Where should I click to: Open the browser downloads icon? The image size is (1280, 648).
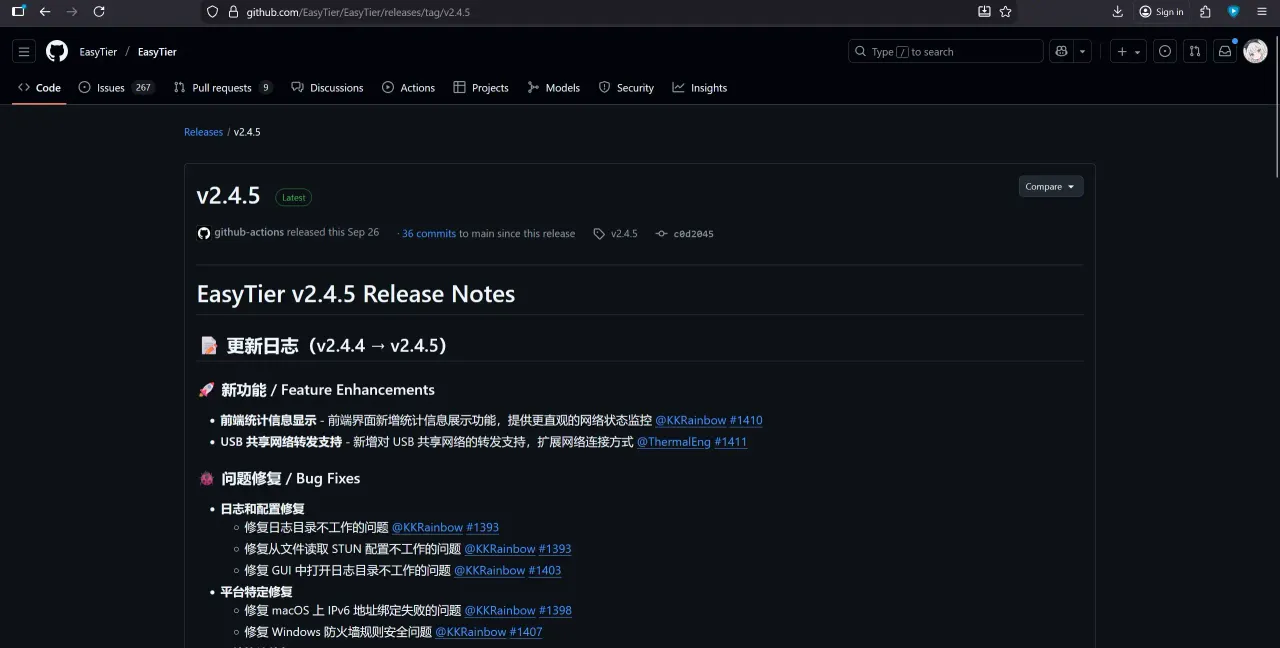pyautogui.click(x=1118, y=12)
